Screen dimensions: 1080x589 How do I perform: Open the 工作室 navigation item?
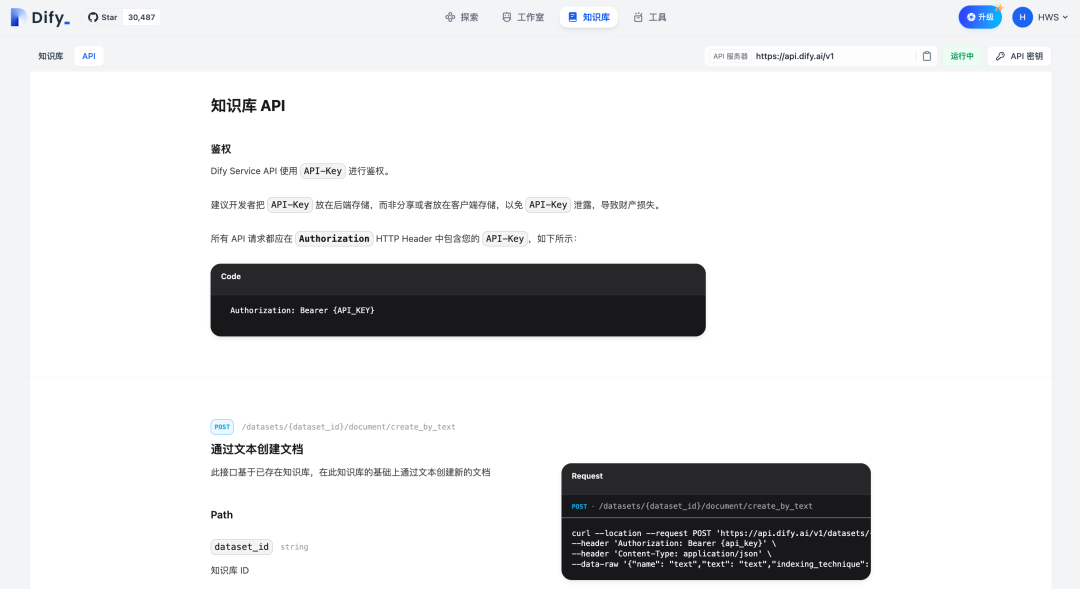523,17
